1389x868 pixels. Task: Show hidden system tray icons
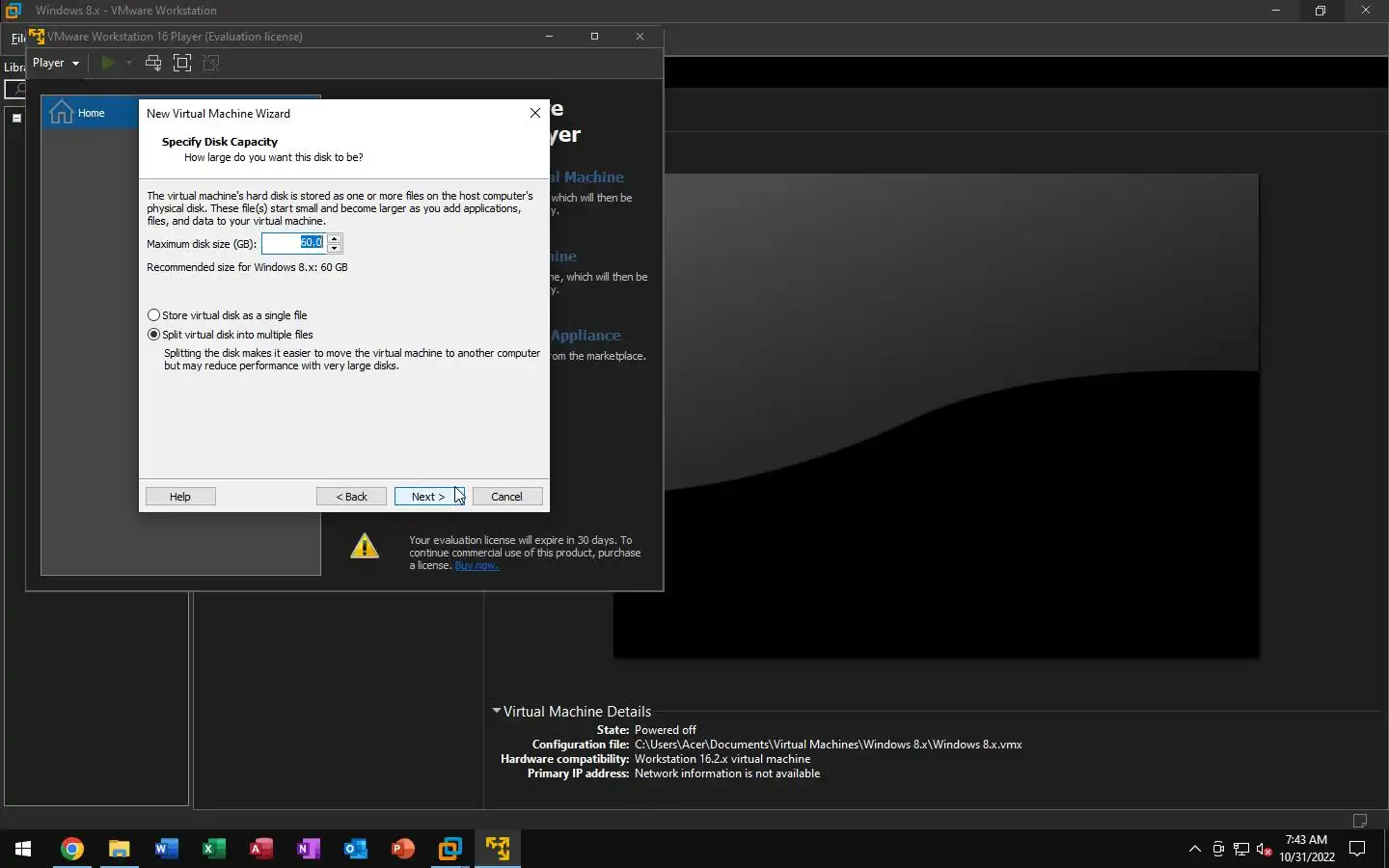[1195, 849]
